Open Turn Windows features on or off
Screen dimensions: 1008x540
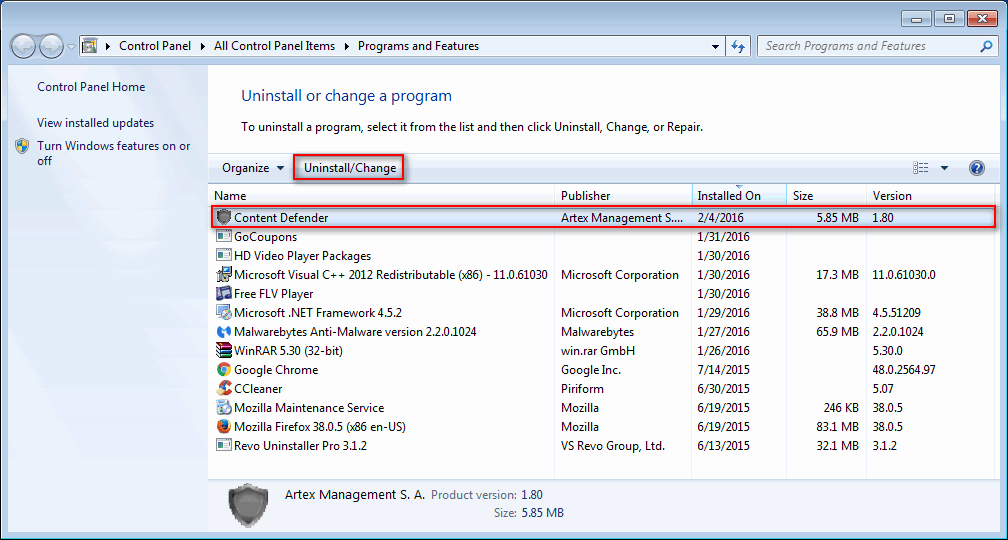(x=114, y=154)
